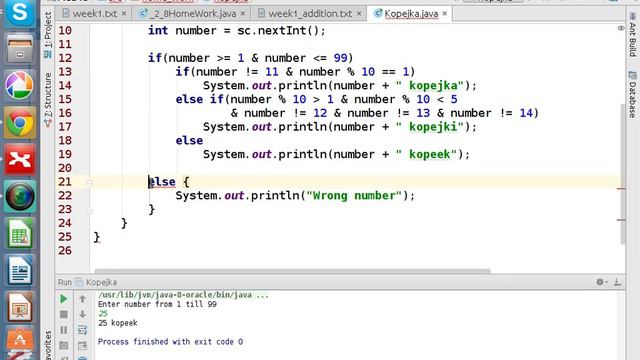The width and height of the screenshot is (640, 360).
Task: Place cursor on line number 12 gutter
Action: pos(65,58)
